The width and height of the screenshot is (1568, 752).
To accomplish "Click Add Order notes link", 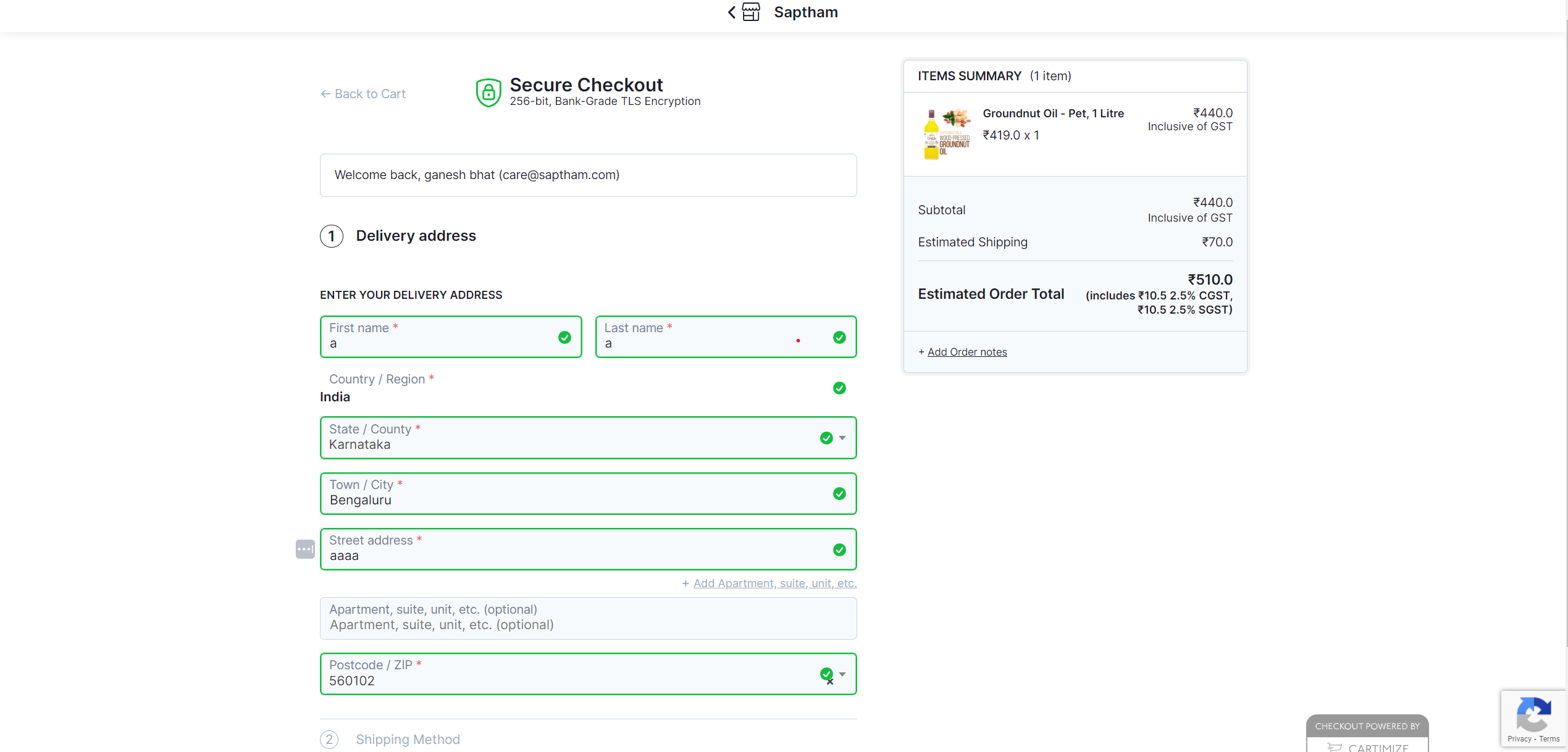I will 966,352.
